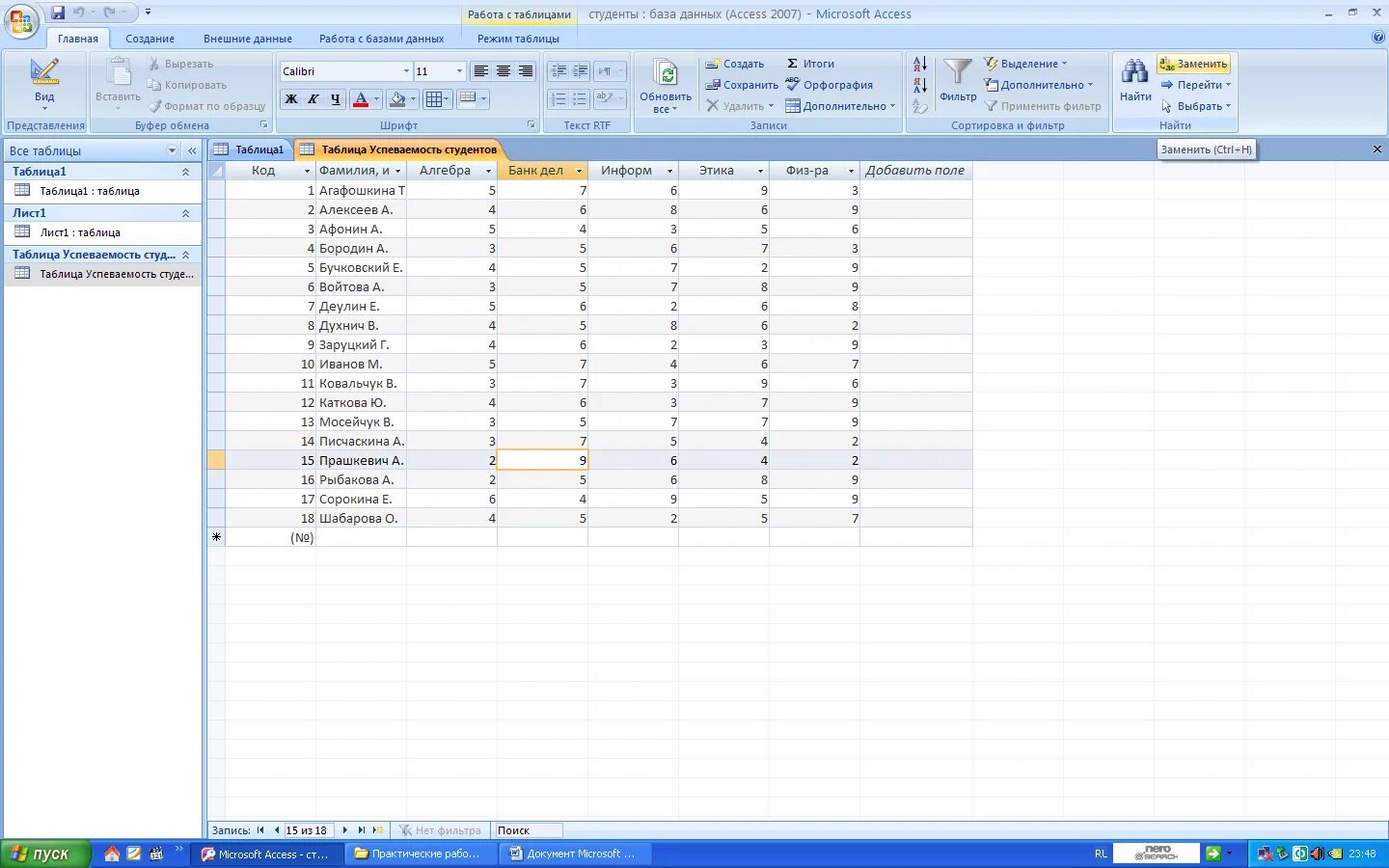Click the Заменить button
The width and height of the screenshot is (1389, 868).
click(1194, 64)
